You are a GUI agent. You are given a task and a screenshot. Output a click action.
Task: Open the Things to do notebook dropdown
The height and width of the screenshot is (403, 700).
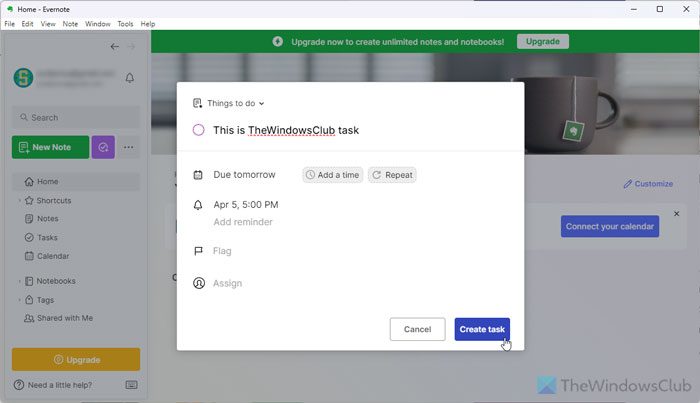[236, 103]
